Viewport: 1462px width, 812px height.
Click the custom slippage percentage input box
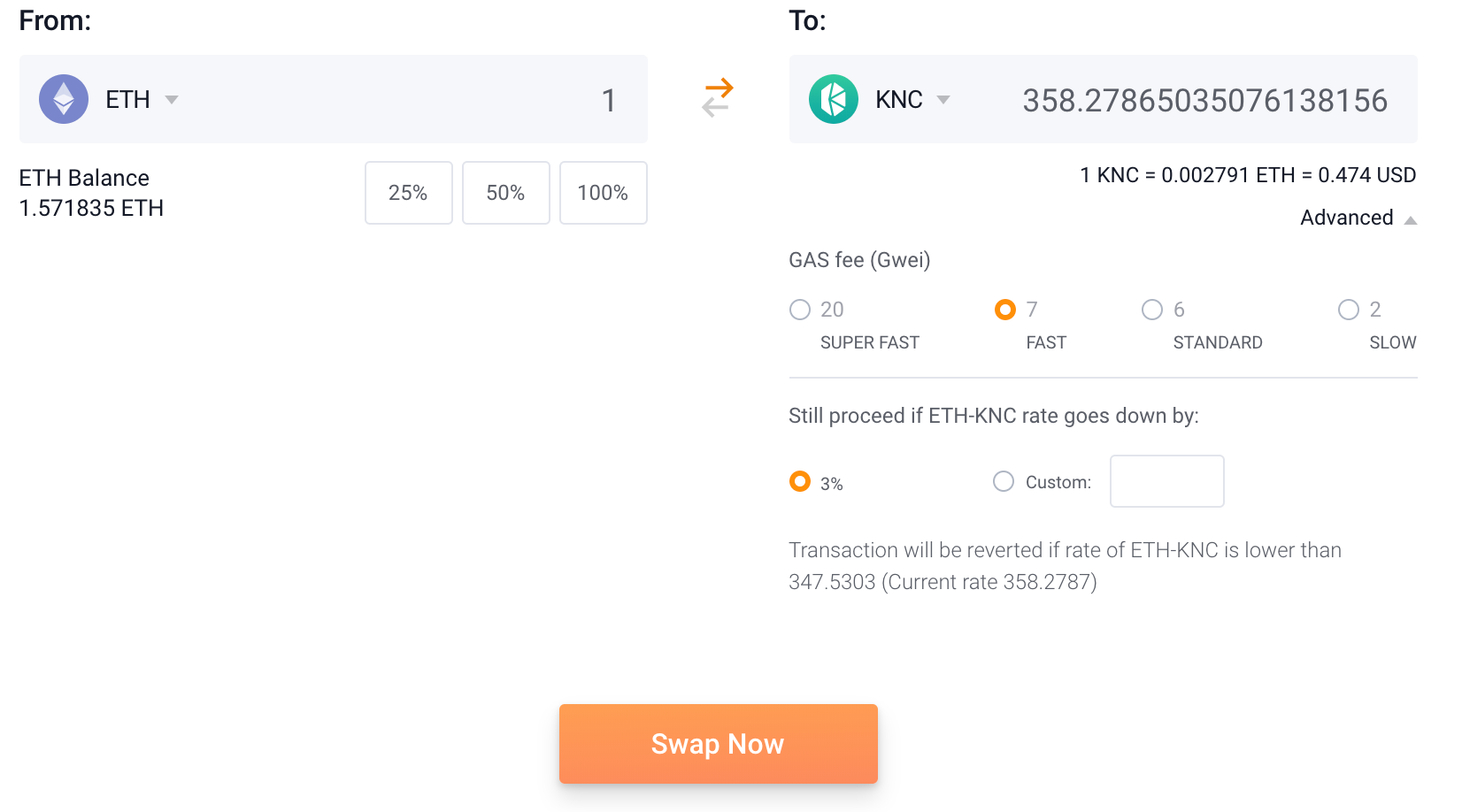tap(1167, 481)
